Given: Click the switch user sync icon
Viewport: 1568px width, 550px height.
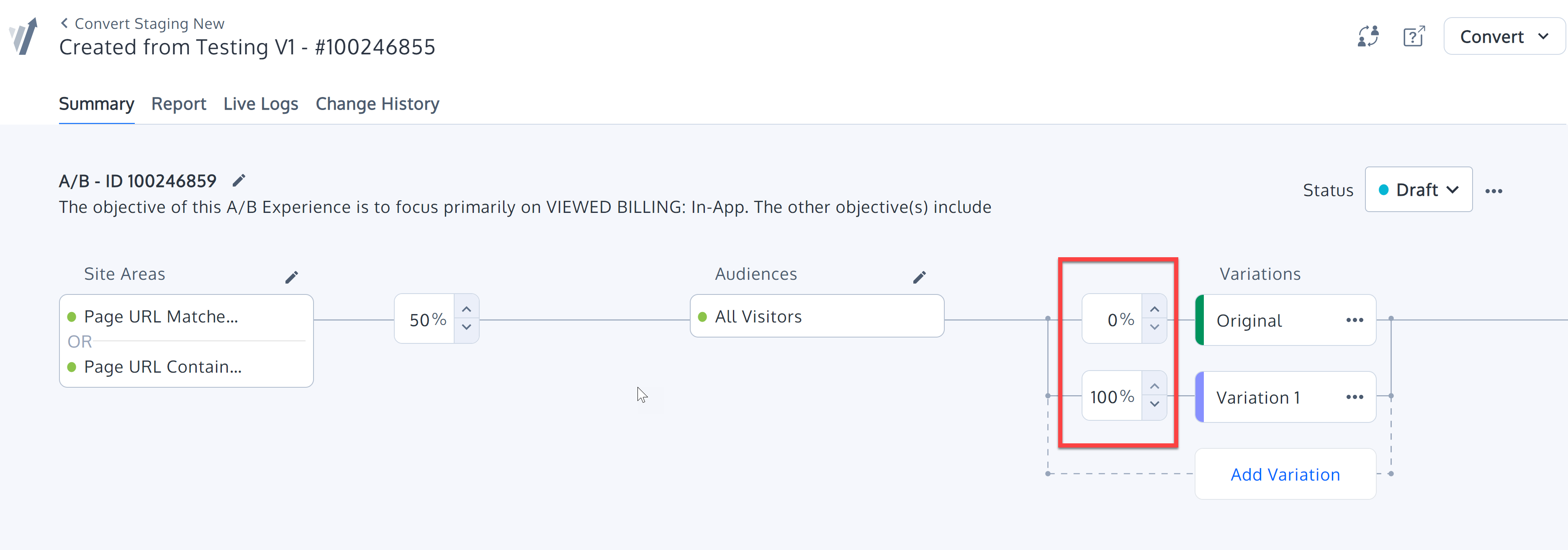Looking at the screenshot, I should pyautogui.click(x=1368, y=36).
